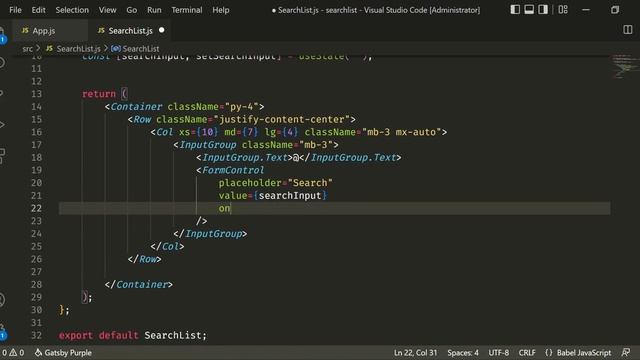Click the JS icon on SearchList.js tab
Viewport: 640px width, 360px height.
pyautogui.click(x=101, y=31)
